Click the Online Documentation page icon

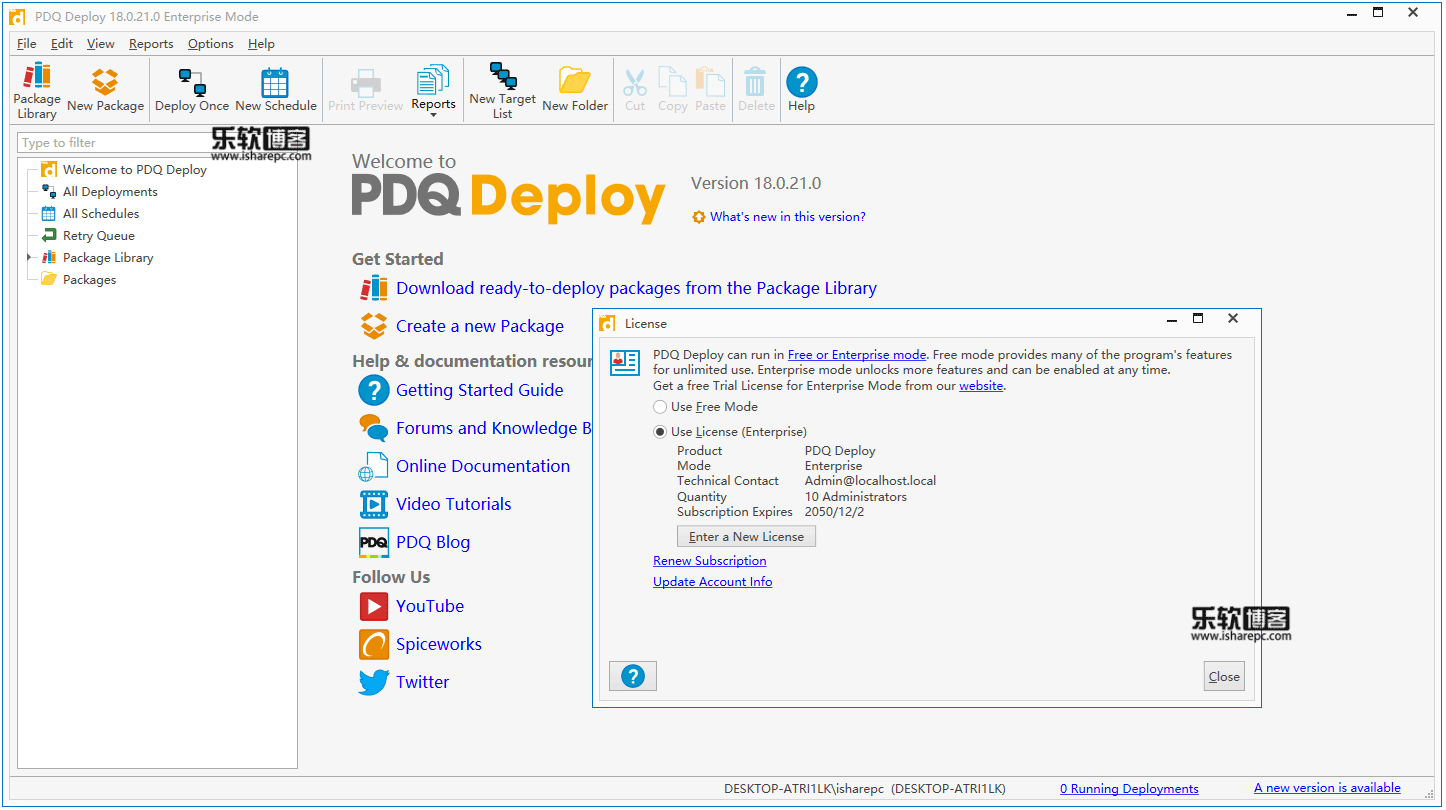374,466
